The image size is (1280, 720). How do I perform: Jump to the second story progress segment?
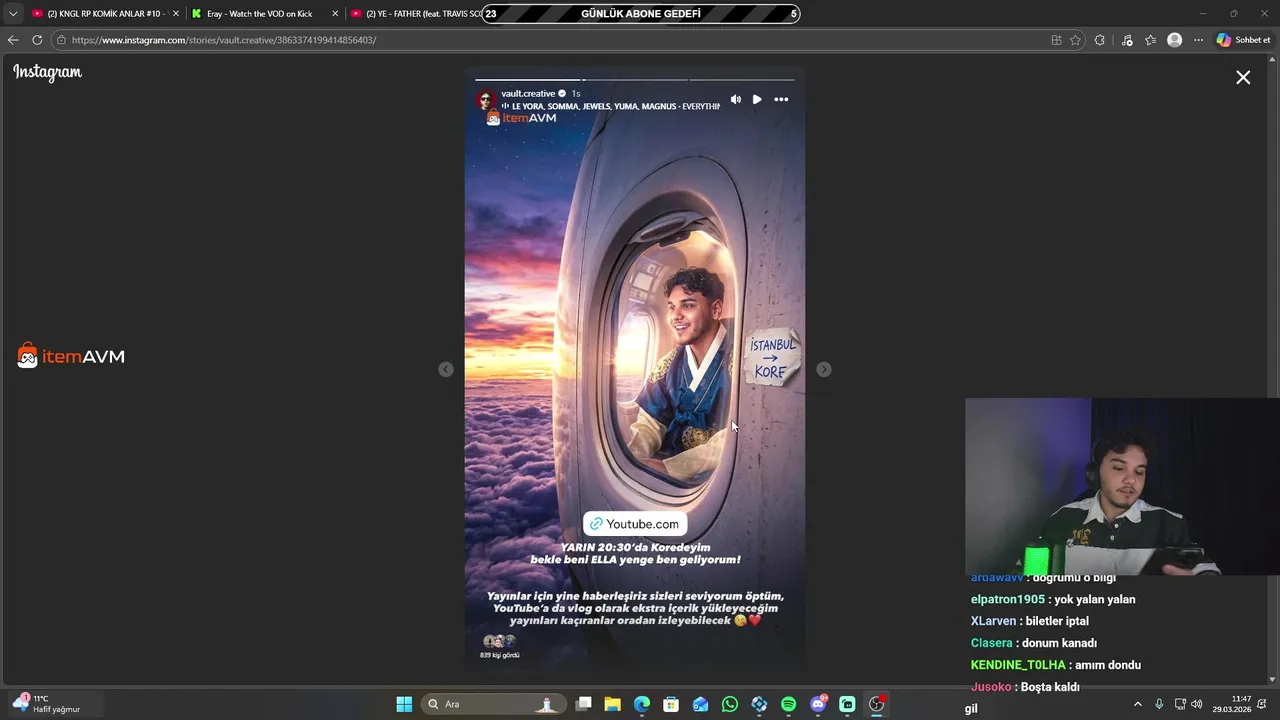click(x=635, y=79)
